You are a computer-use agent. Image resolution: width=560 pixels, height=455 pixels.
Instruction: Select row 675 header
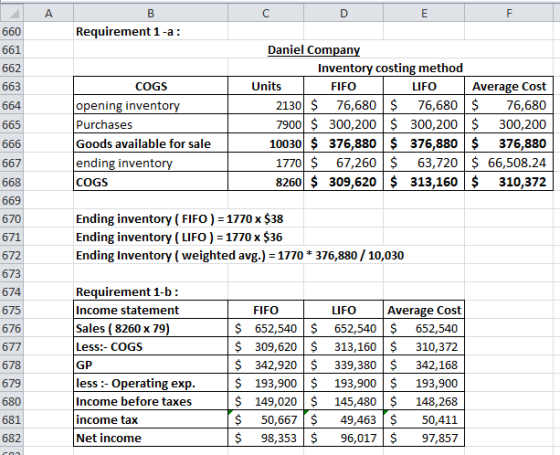point(12,310)
